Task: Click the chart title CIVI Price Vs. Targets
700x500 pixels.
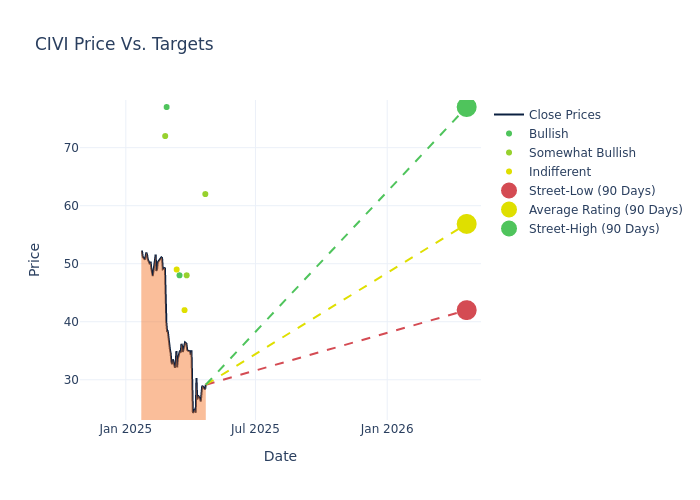Action: [x=124, y=44]
